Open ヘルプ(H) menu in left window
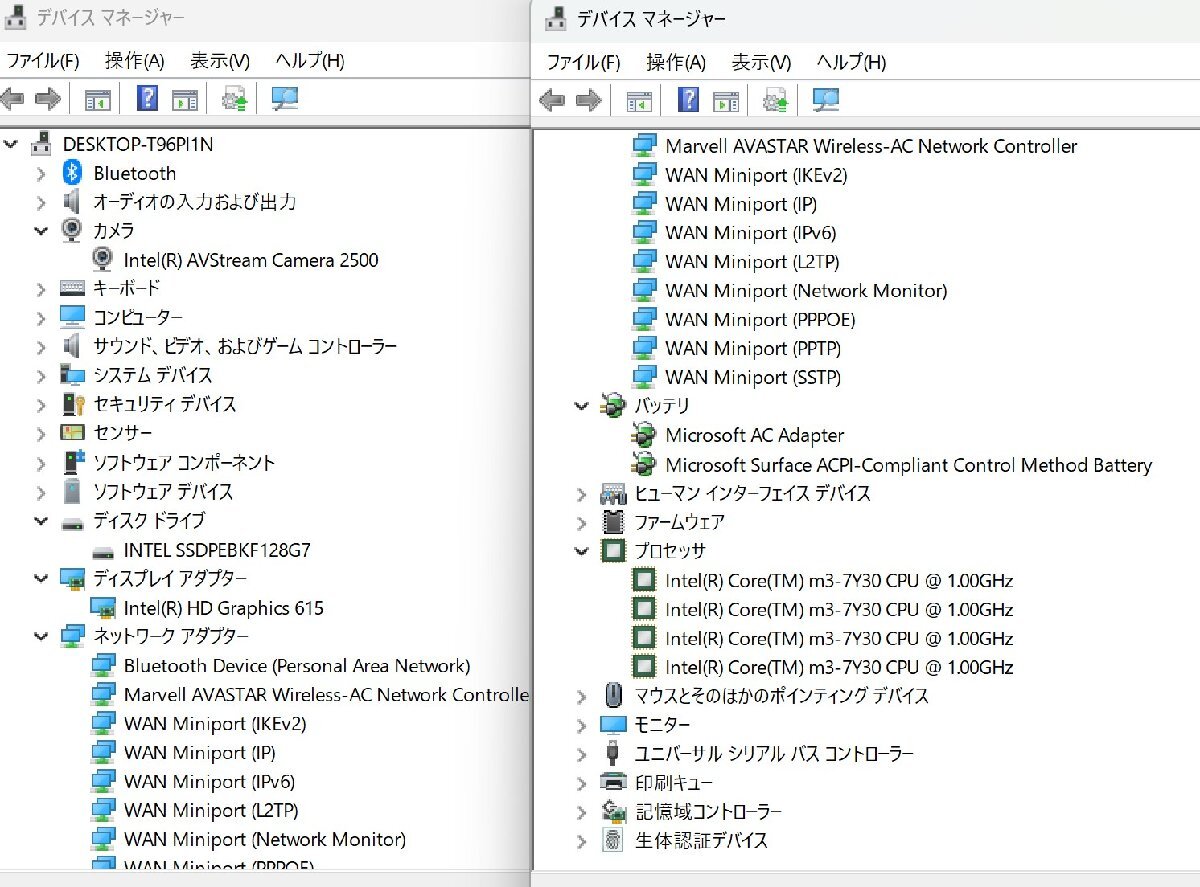 pyautogui.click(x=310, y=61)
